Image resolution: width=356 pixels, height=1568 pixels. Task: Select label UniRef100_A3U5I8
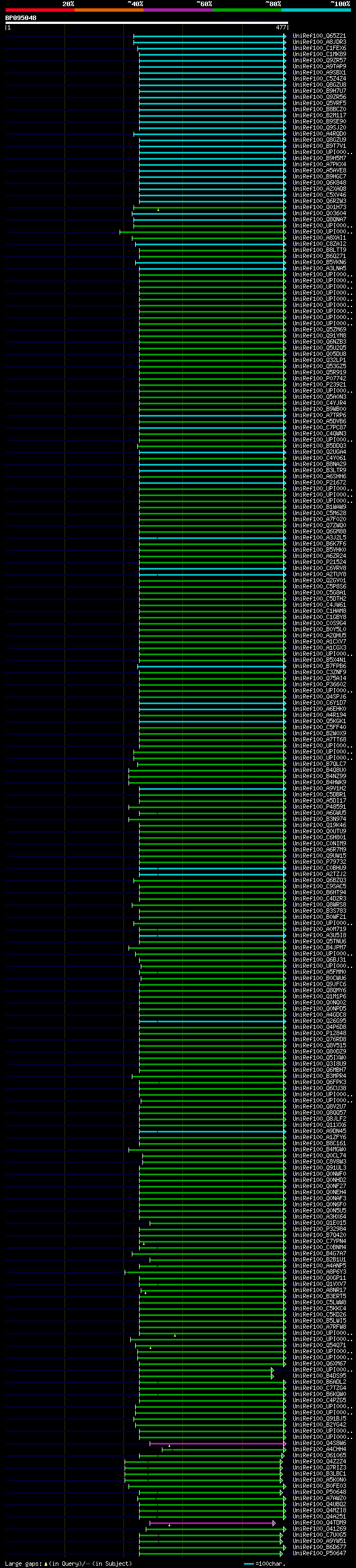click(x=319, y=936)
